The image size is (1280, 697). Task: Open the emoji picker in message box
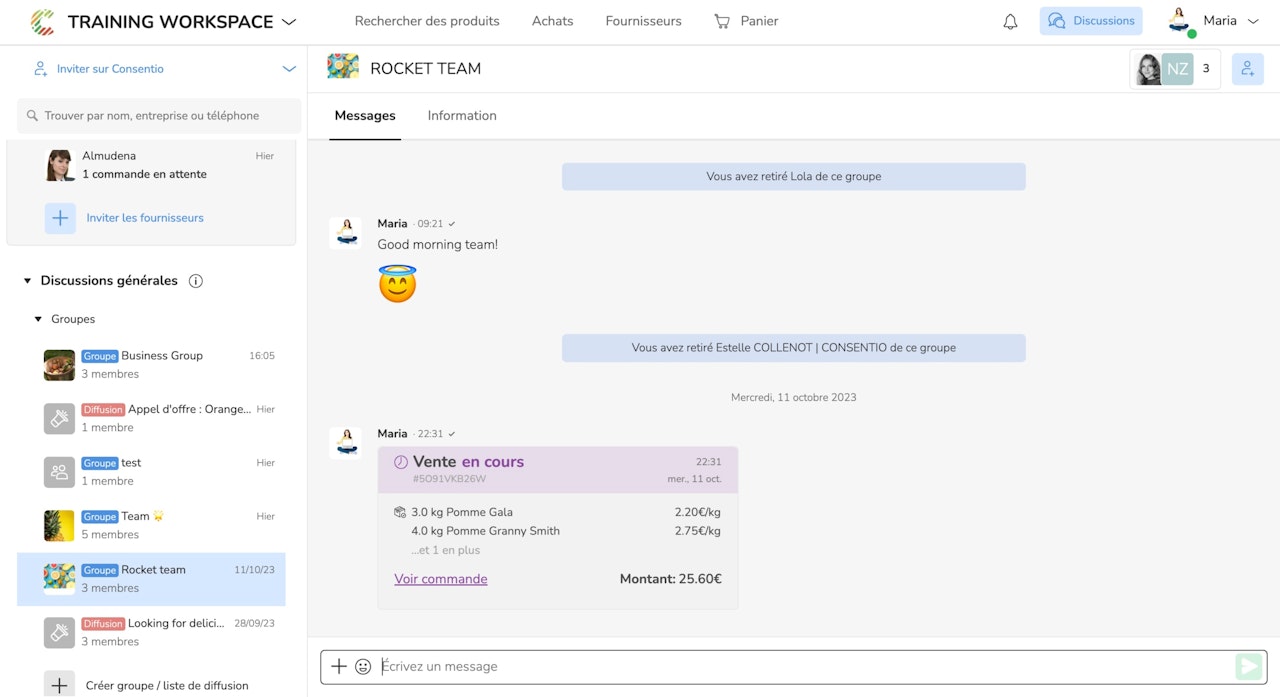[363, 667]
